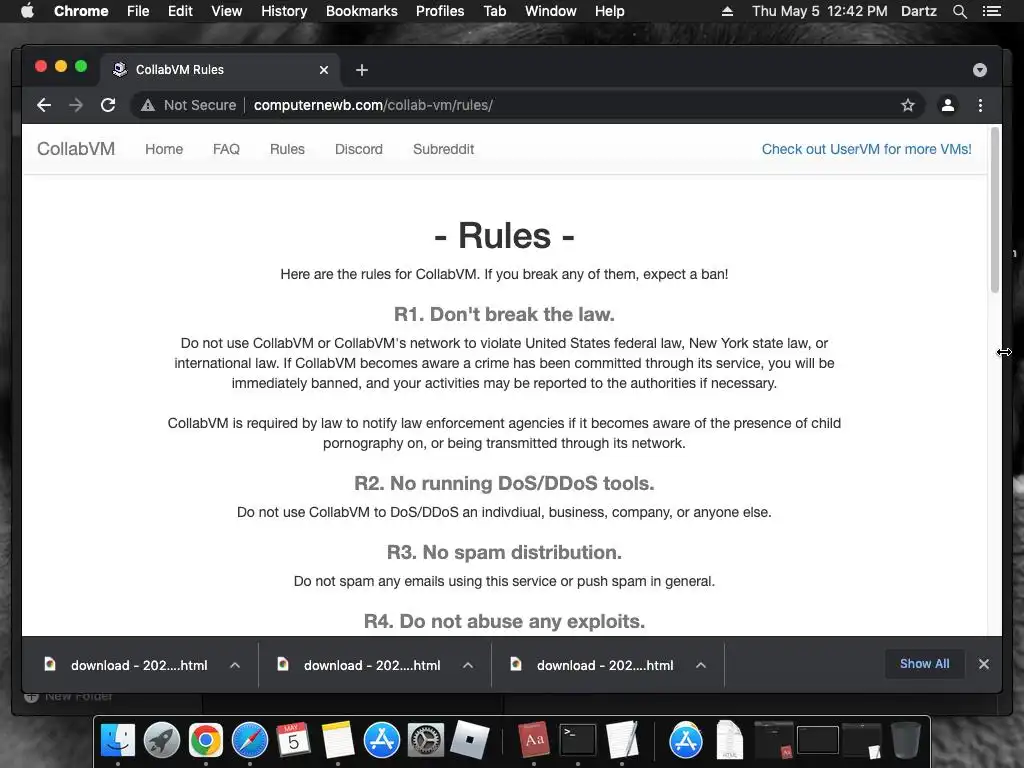This screenshot has height=768, width=1024.
Task: Open the Help menu
Action: pos(609,11)
